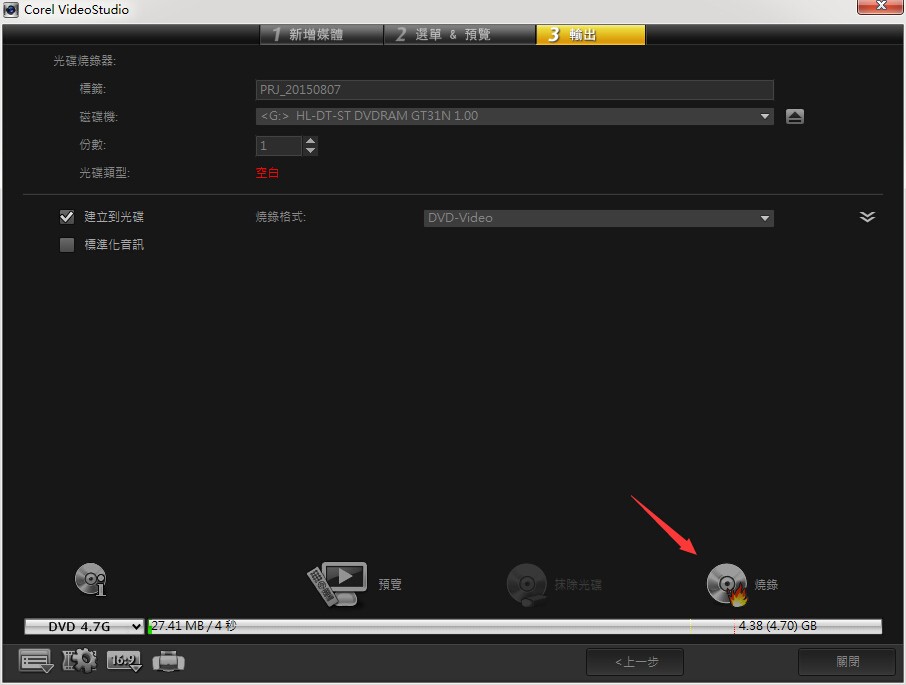
Task: Click the 關閉 close button
Action: point(846,662)
